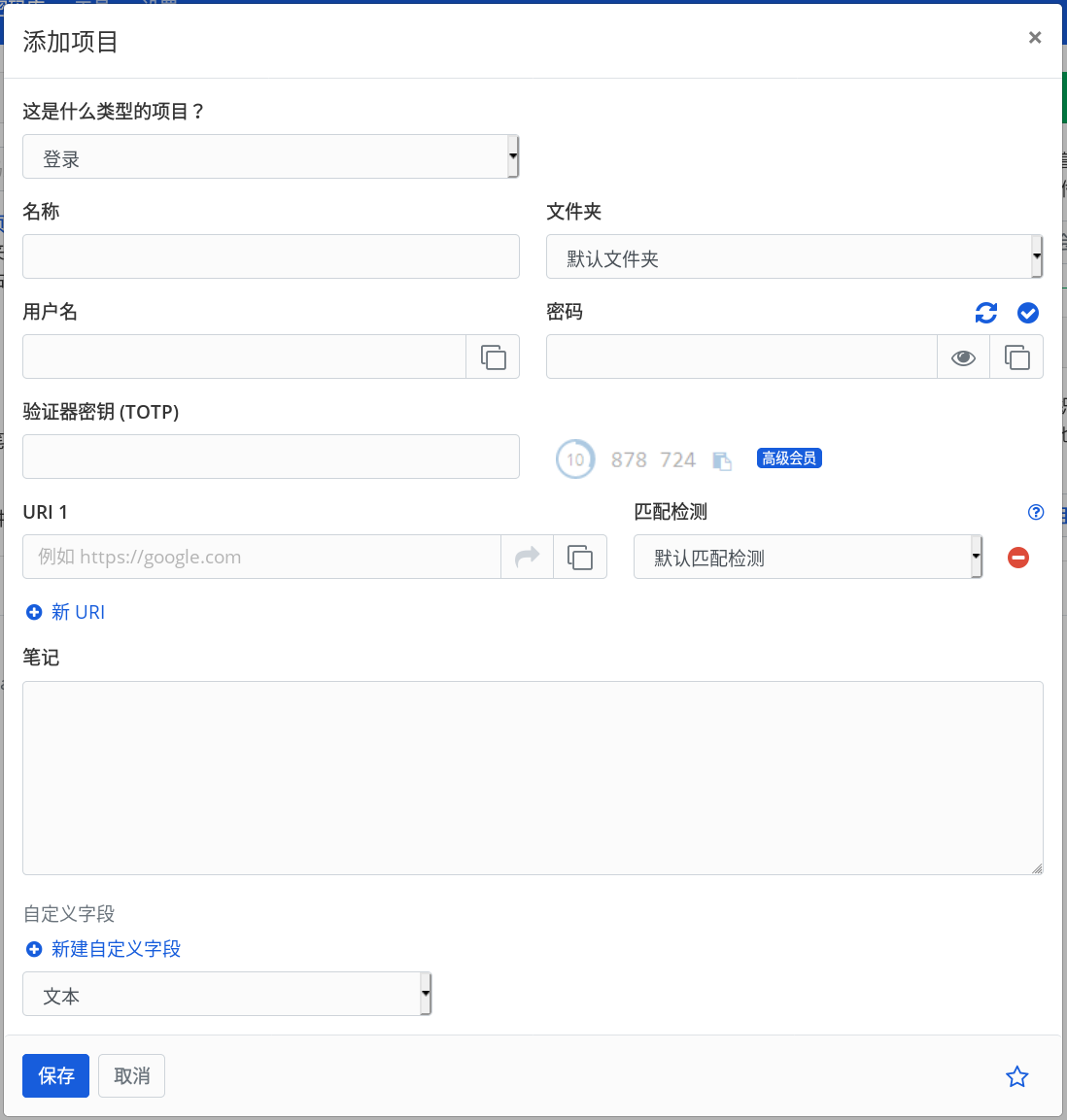Viewport: 1067px width, 1120px height.
Task: Copy the username with the copy icon
Action: coord(493,357)
